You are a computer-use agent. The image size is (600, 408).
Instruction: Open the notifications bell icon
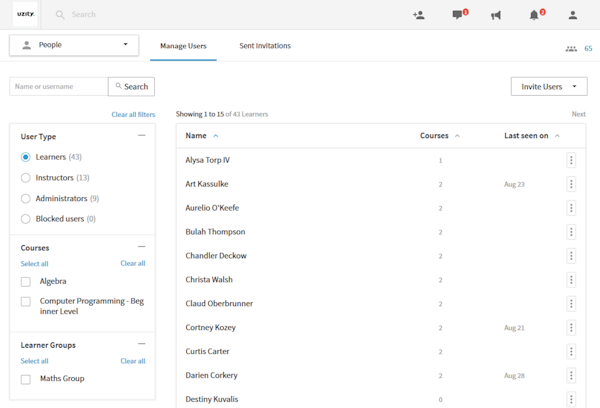pyautogui.click(x=534, y=15)
